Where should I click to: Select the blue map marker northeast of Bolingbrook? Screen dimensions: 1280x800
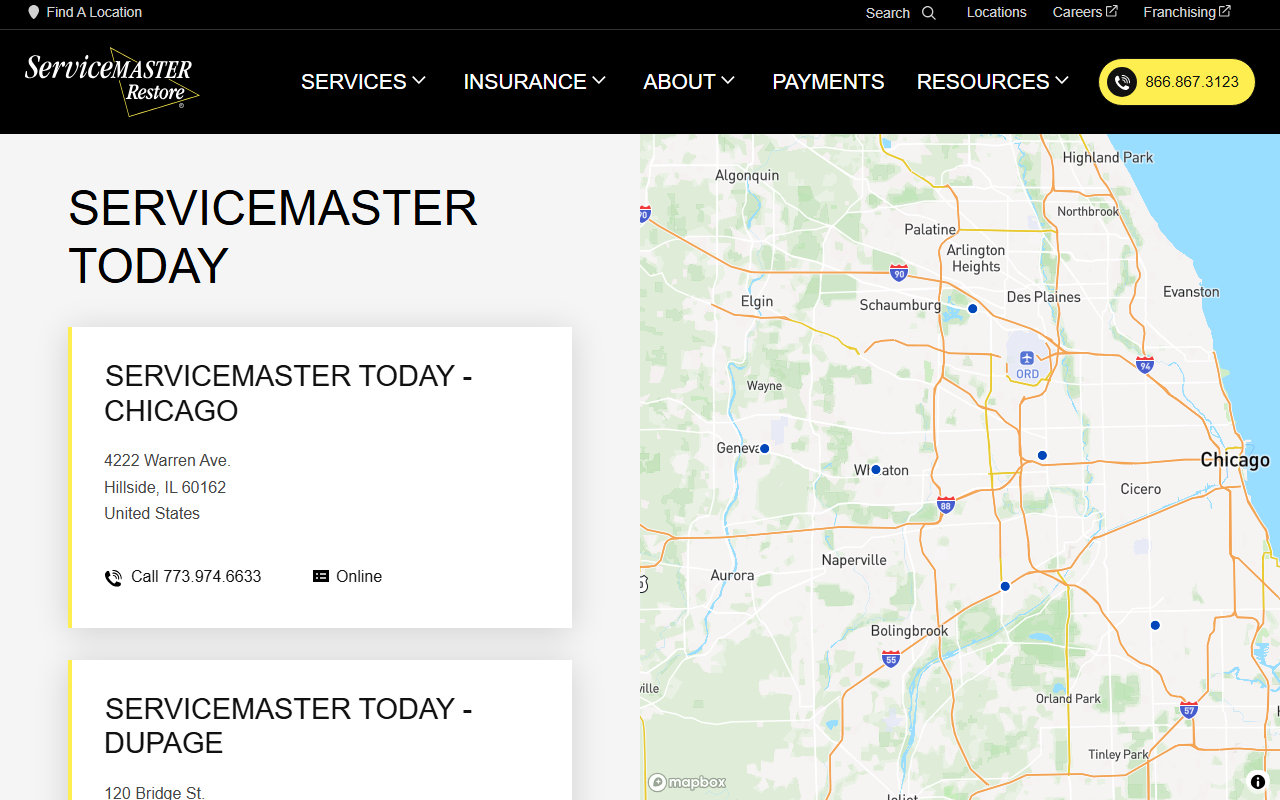pyautogui.click(x=1005, y=586)
